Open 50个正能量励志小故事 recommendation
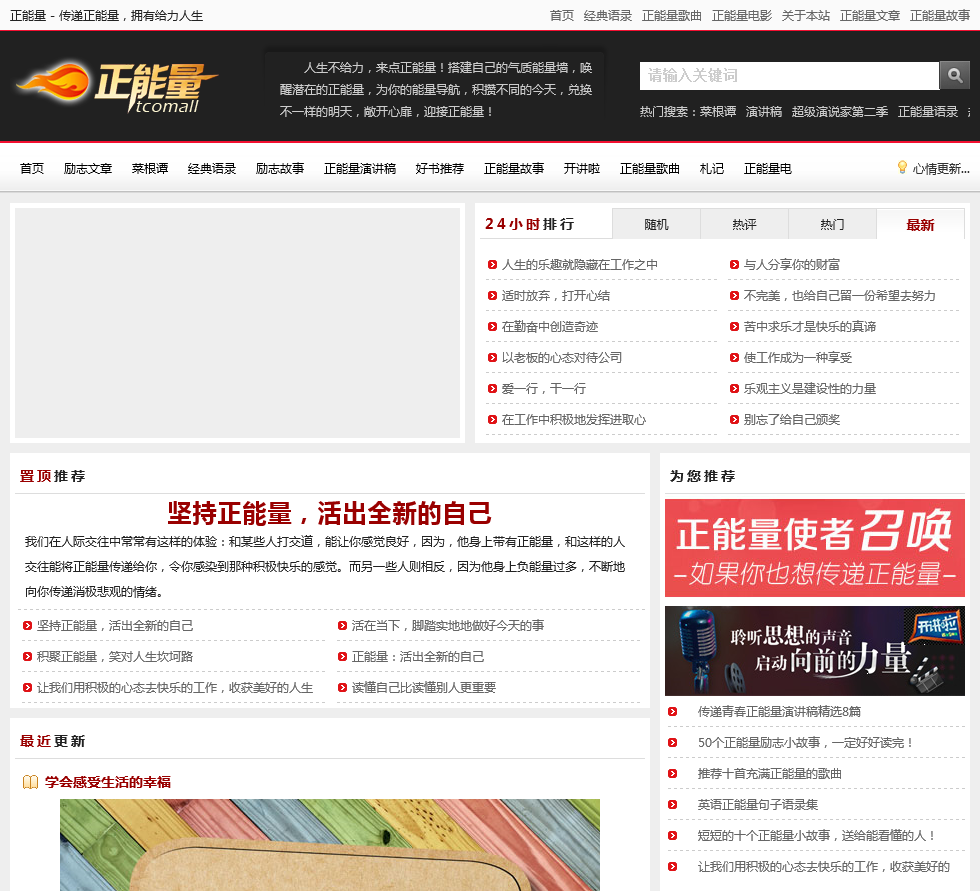The image size is (980, 891). [x=806, y=743]
